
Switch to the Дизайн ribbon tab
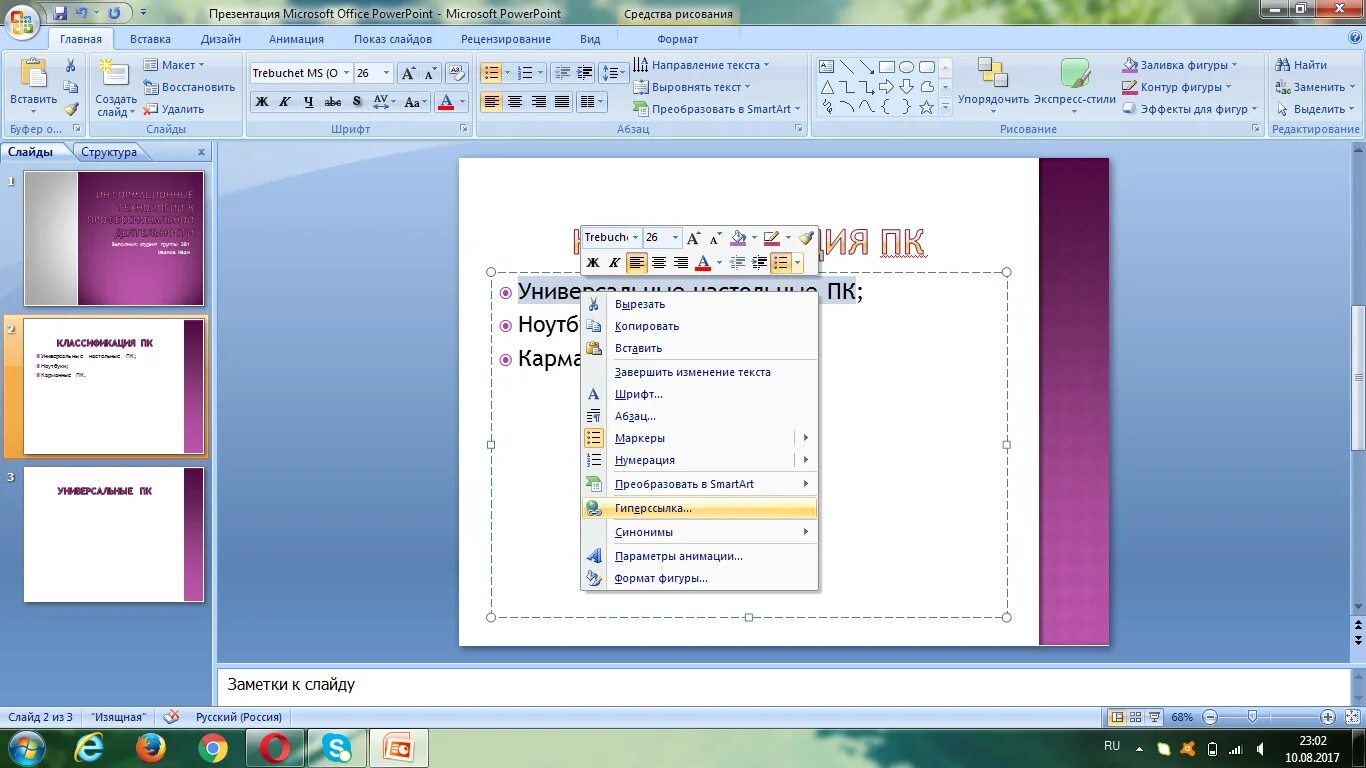[220, 39]
